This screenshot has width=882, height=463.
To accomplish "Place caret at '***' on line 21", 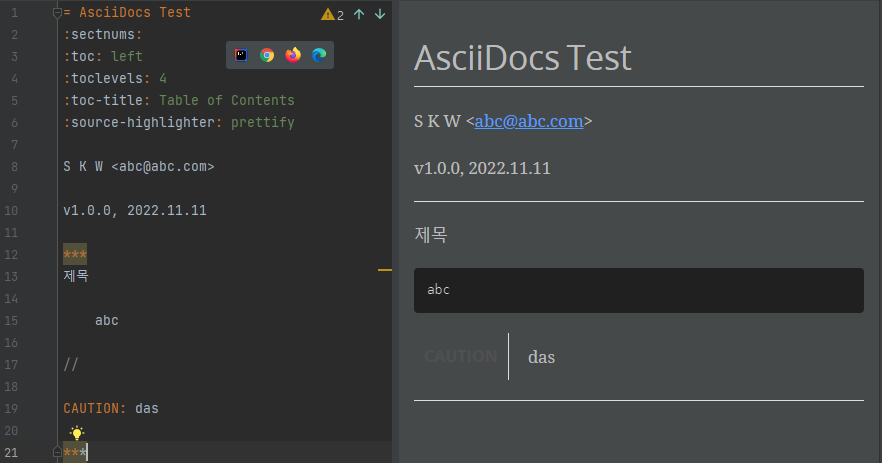I will pyautogui.click(x=75, y=452).
